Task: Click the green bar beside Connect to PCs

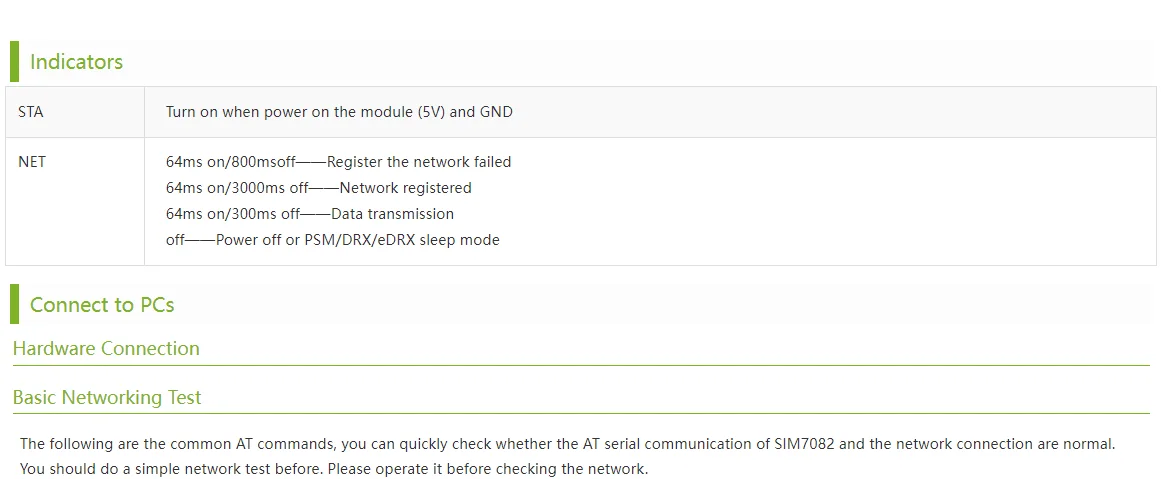Action: (14, 304)
